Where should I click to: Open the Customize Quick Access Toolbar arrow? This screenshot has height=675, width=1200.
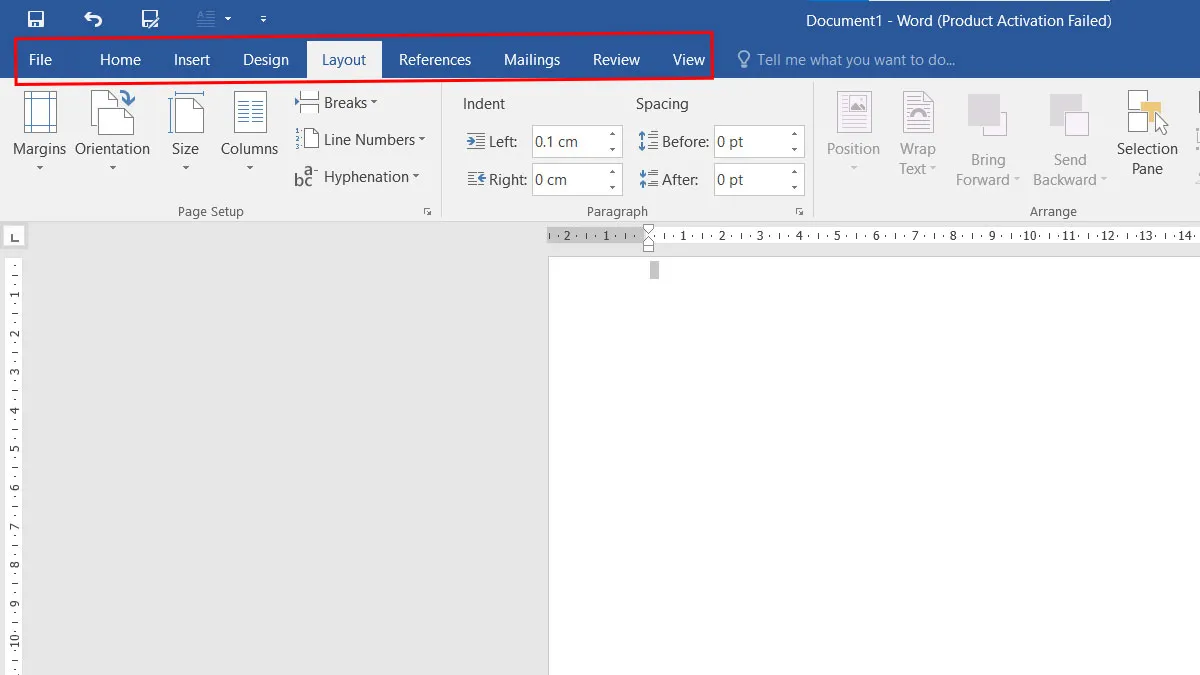click(263, 19)
